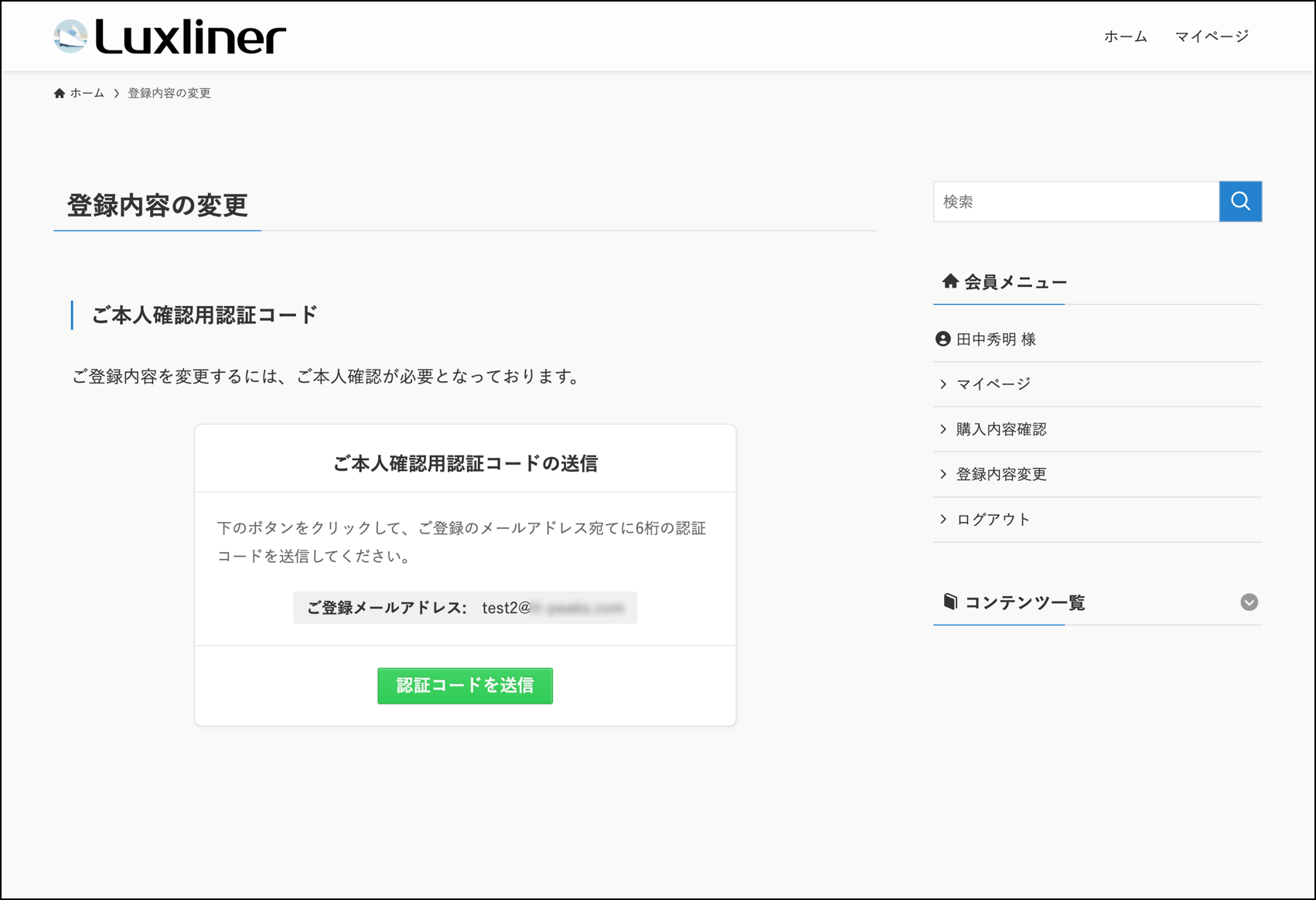Click the chevron arrow before ログアウト

pyautogui.click(x=943, y=520)
